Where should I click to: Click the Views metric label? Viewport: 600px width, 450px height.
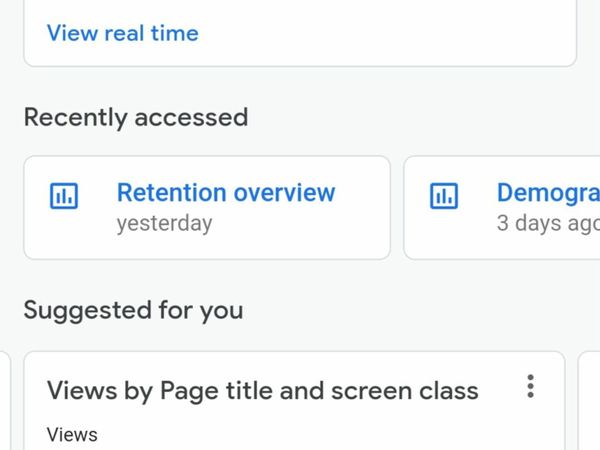(72, 434)
